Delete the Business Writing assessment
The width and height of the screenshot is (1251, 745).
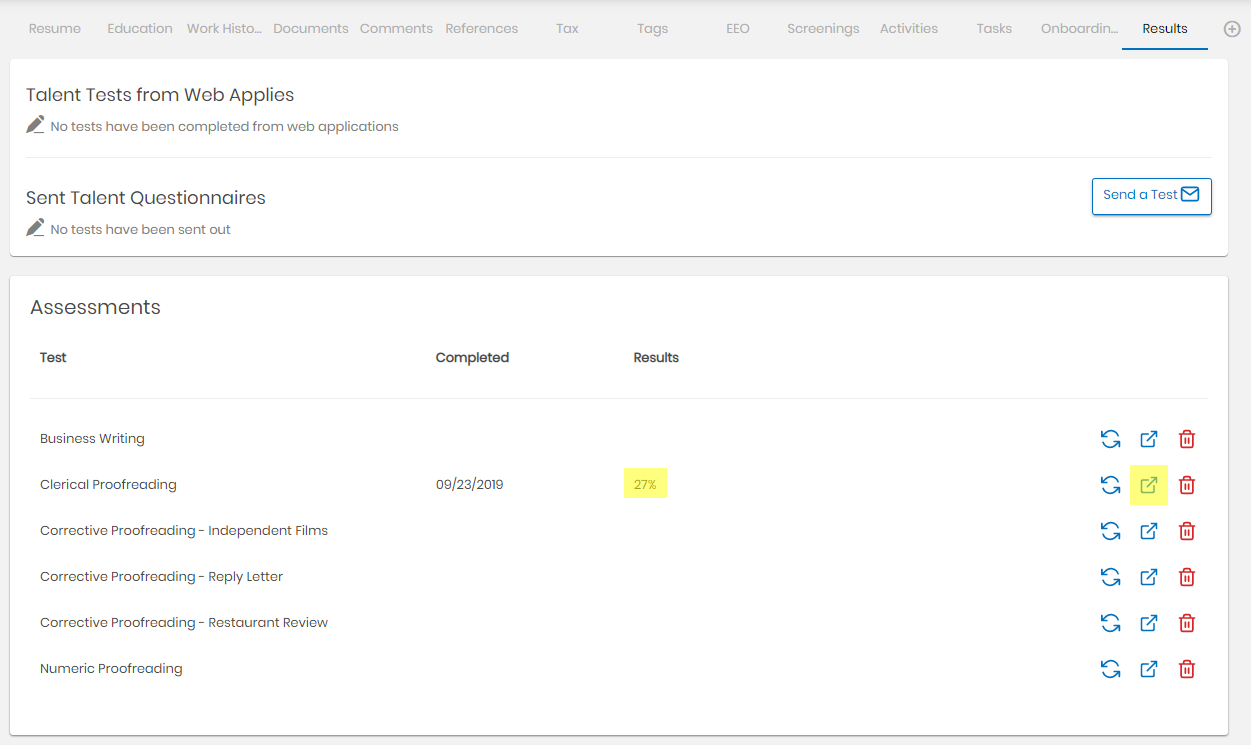[x=1187, y=439]
